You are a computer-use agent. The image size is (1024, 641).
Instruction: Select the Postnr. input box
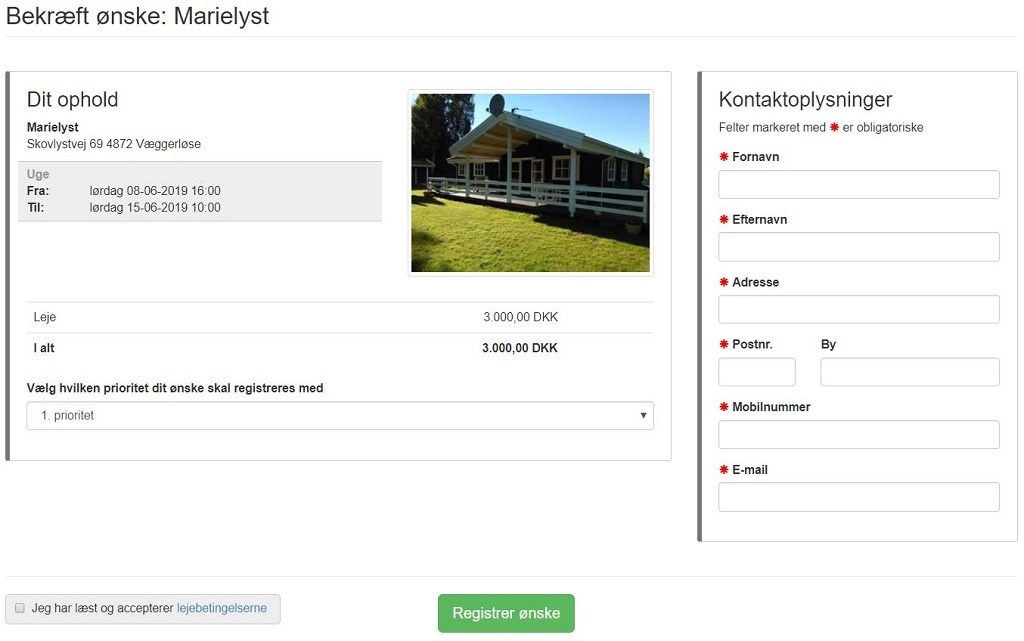pyautogui.click(x=757, y=371)
